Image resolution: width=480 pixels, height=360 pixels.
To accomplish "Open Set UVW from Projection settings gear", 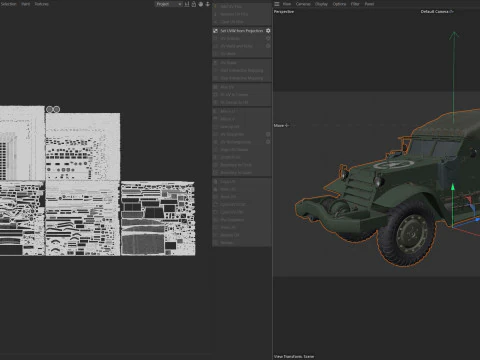I will [268, 31].
